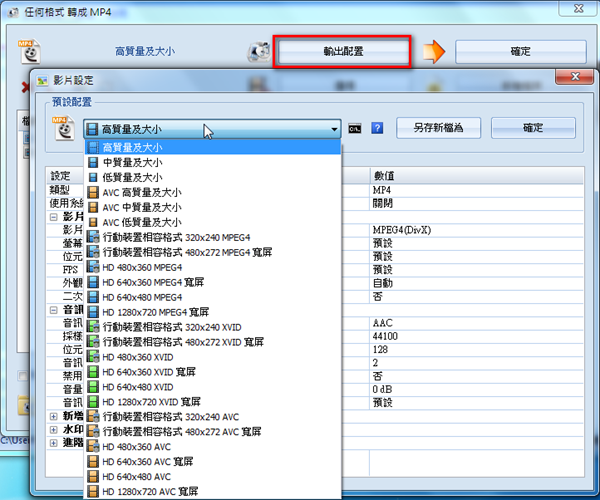Expand the 新增 settings group
600x500 pixels.
pos(54,416)
